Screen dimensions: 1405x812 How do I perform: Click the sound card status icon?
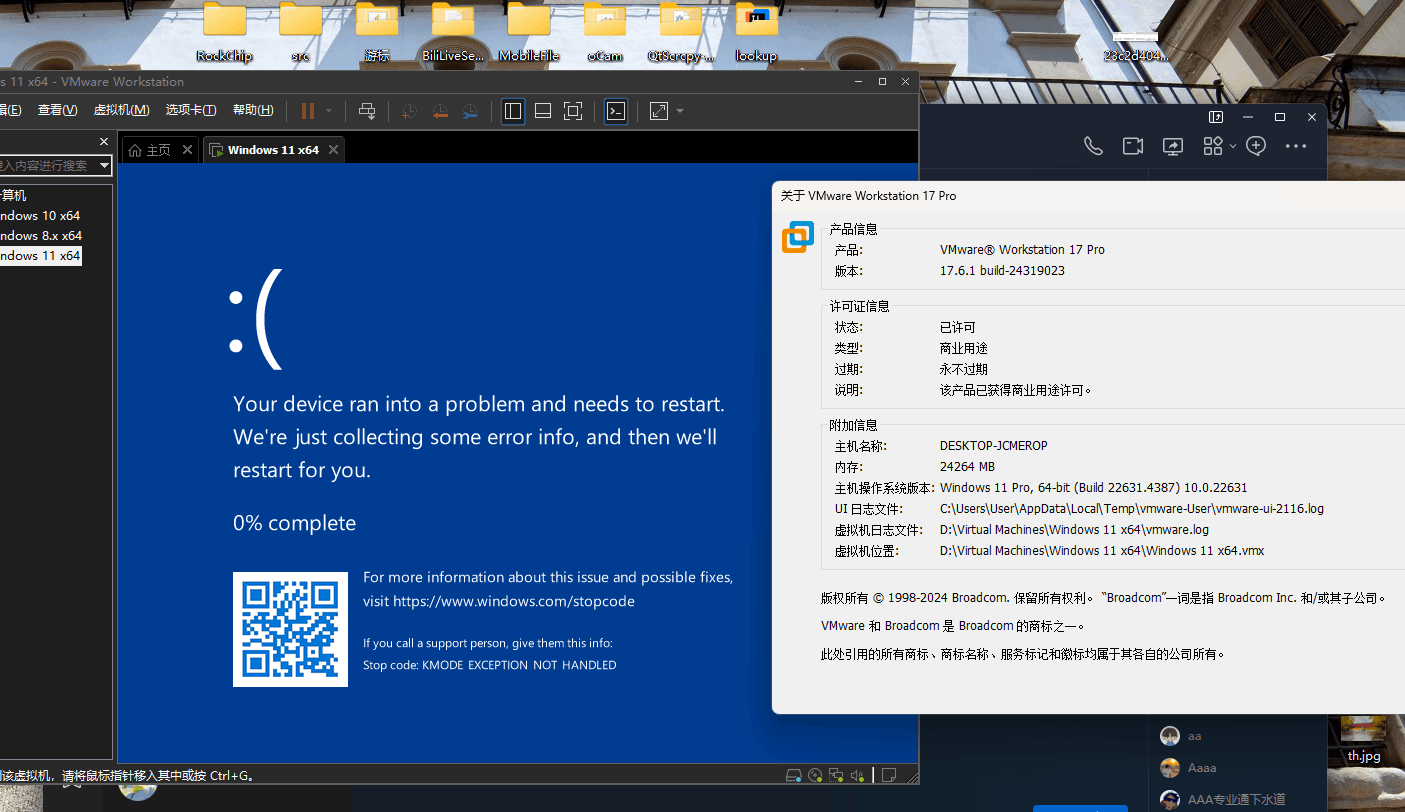(x=857, y=775)
